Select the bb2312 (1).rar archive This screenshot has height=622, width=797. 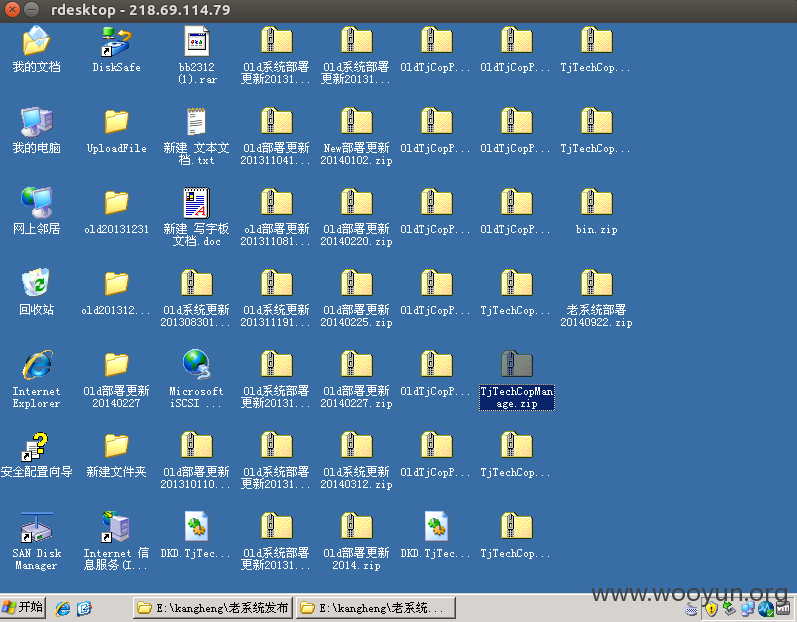pos(197,55)
